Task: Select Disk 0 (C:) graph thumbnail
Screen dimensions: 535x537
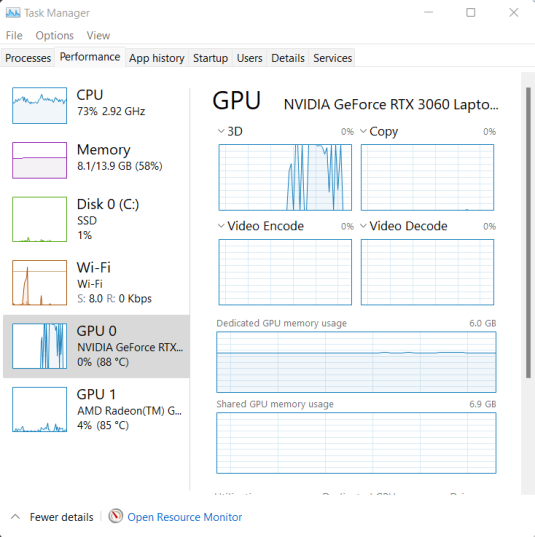Action: [x=39, y=219]
